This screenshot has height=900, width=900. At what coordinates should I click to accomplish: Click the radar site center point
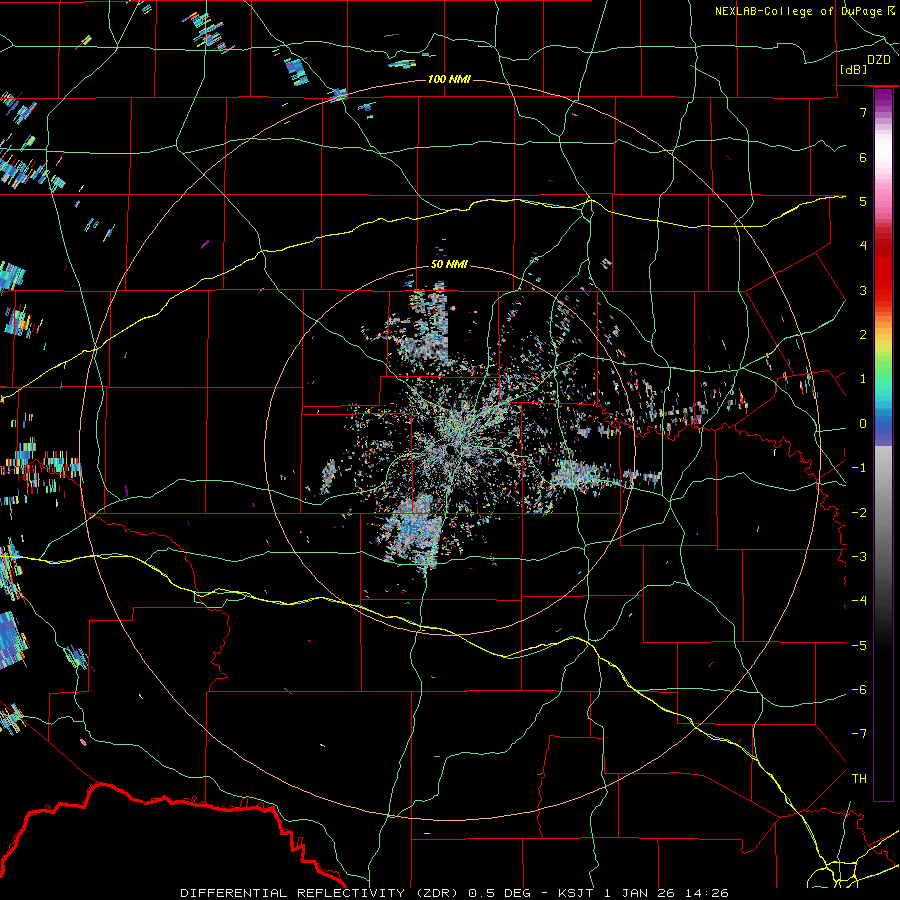pyautogui.click(x=451, y=451)
